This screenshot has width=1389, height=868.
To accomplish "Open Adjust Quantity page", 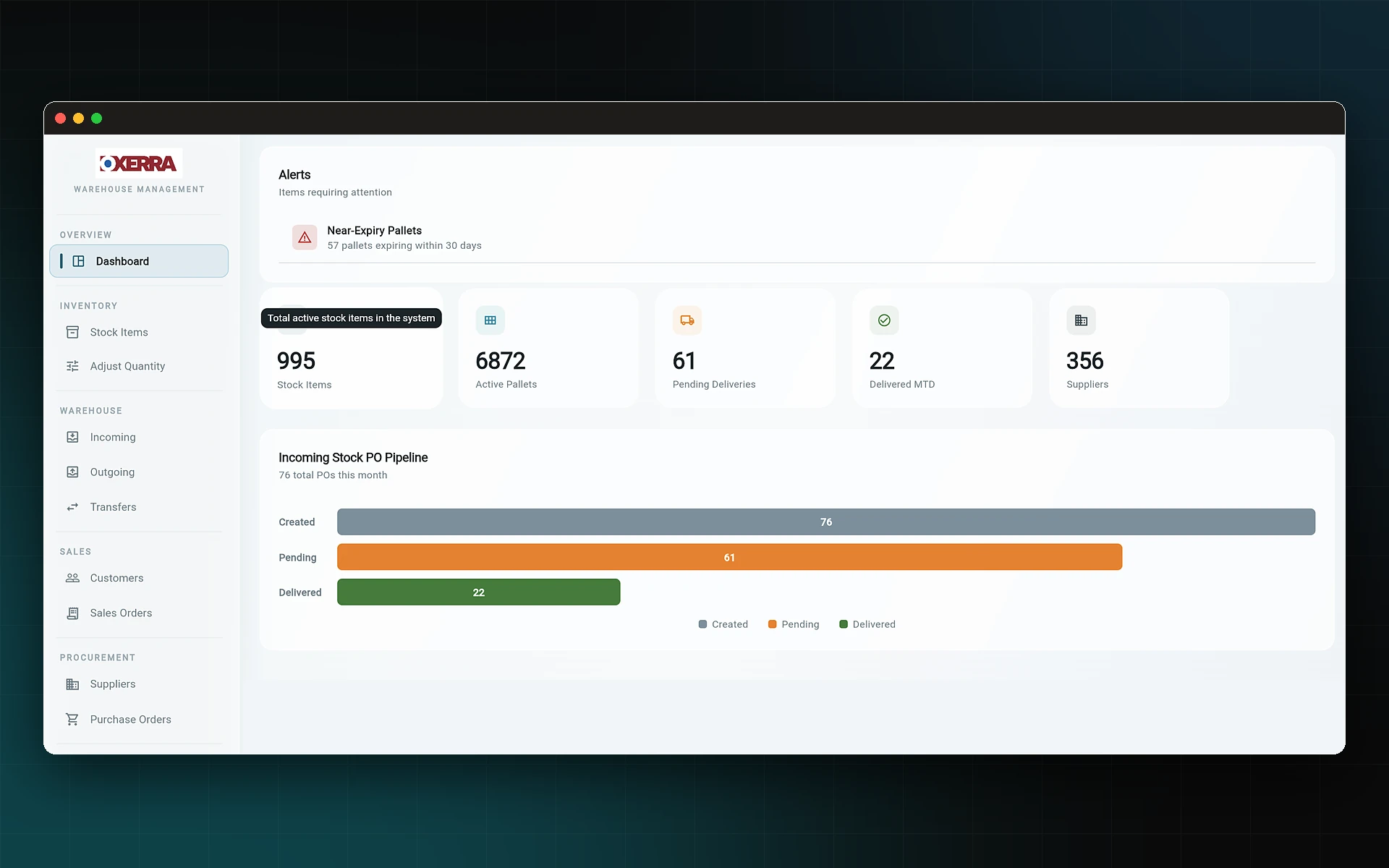I will (139, 366).
